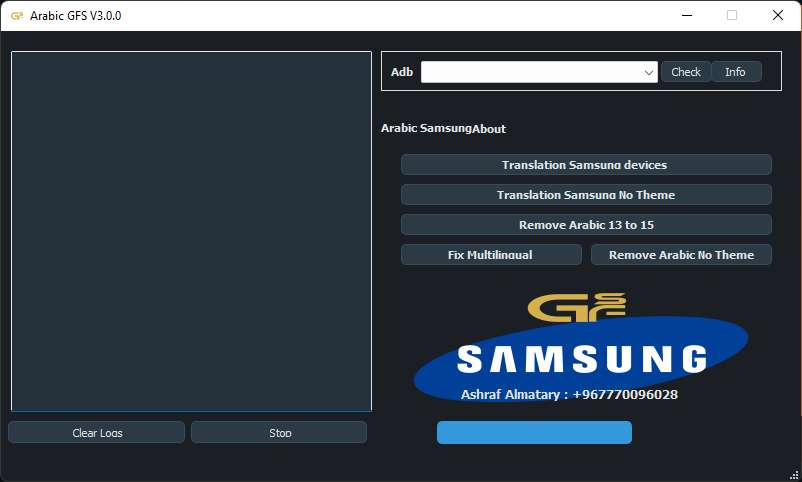Click inside the empty log output area
Screen dimensions: 802x482
coord(191,231)
